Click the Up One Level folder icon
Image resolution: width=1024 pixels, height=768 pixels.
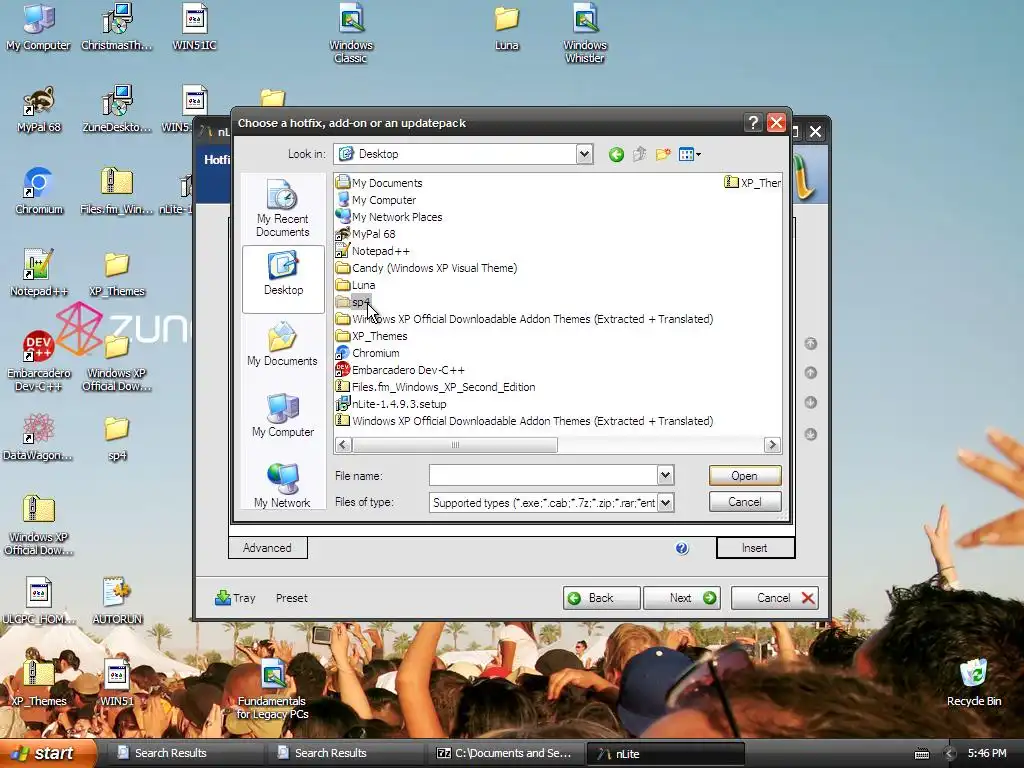point(639,154)
